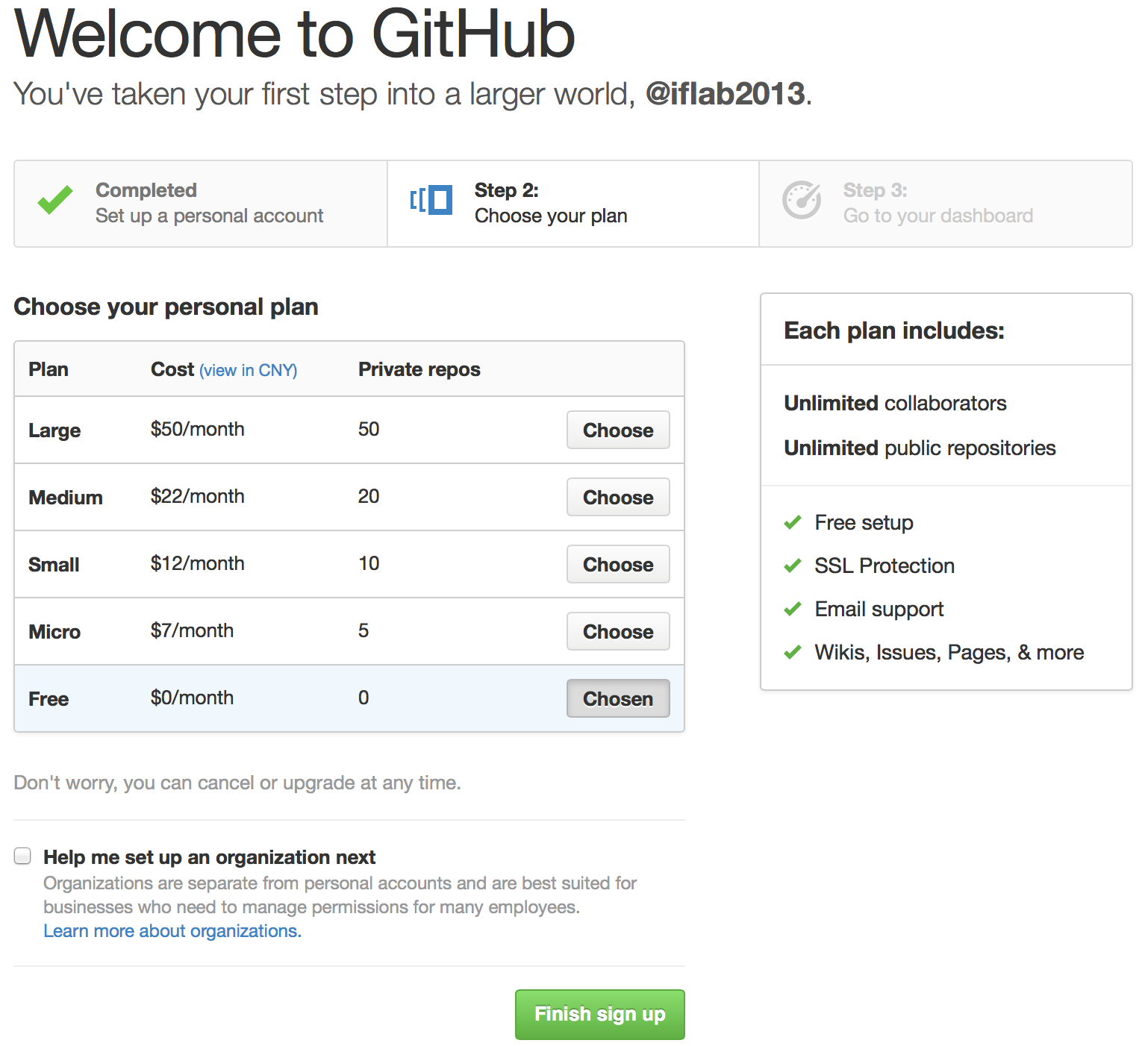Click the checkmark beside Free setup

[x=793, y=522]
